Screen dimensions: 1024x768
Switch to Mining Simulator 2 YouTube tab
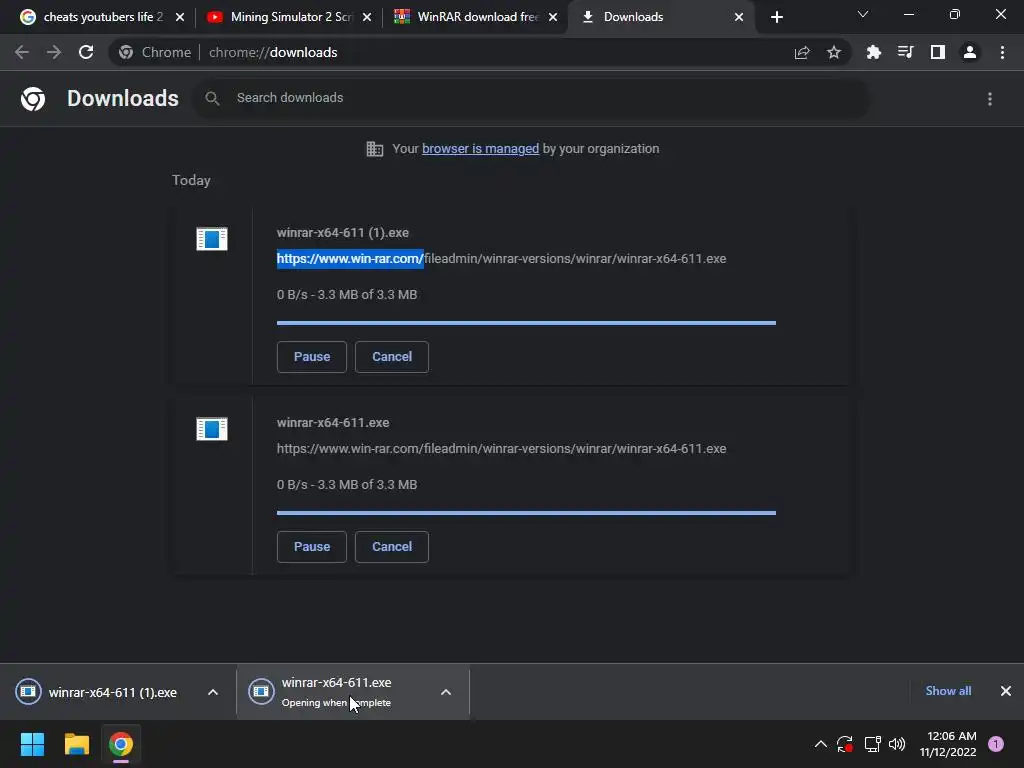click(291, 17)
